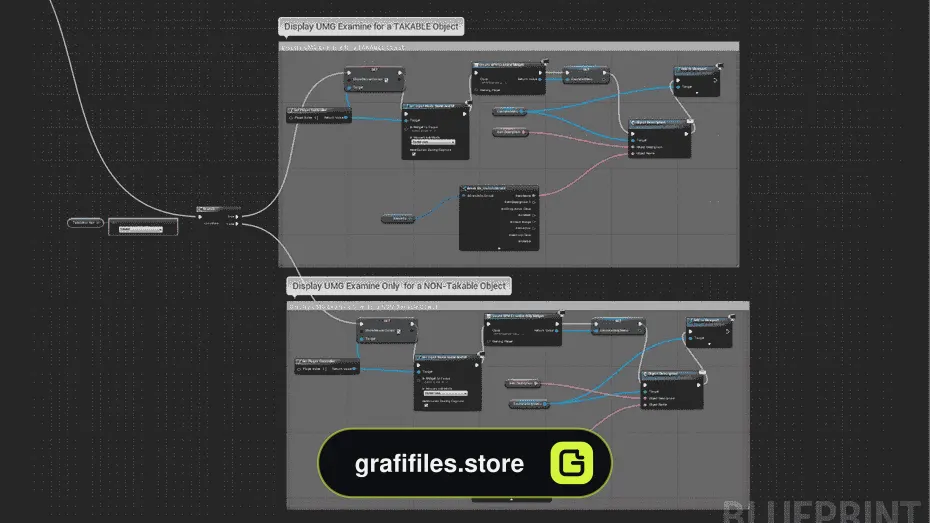The height and width of the screenshot is (523, 930).
Task: Select Get Player Controller node in NON-Takable group
Action: point(327,365)
